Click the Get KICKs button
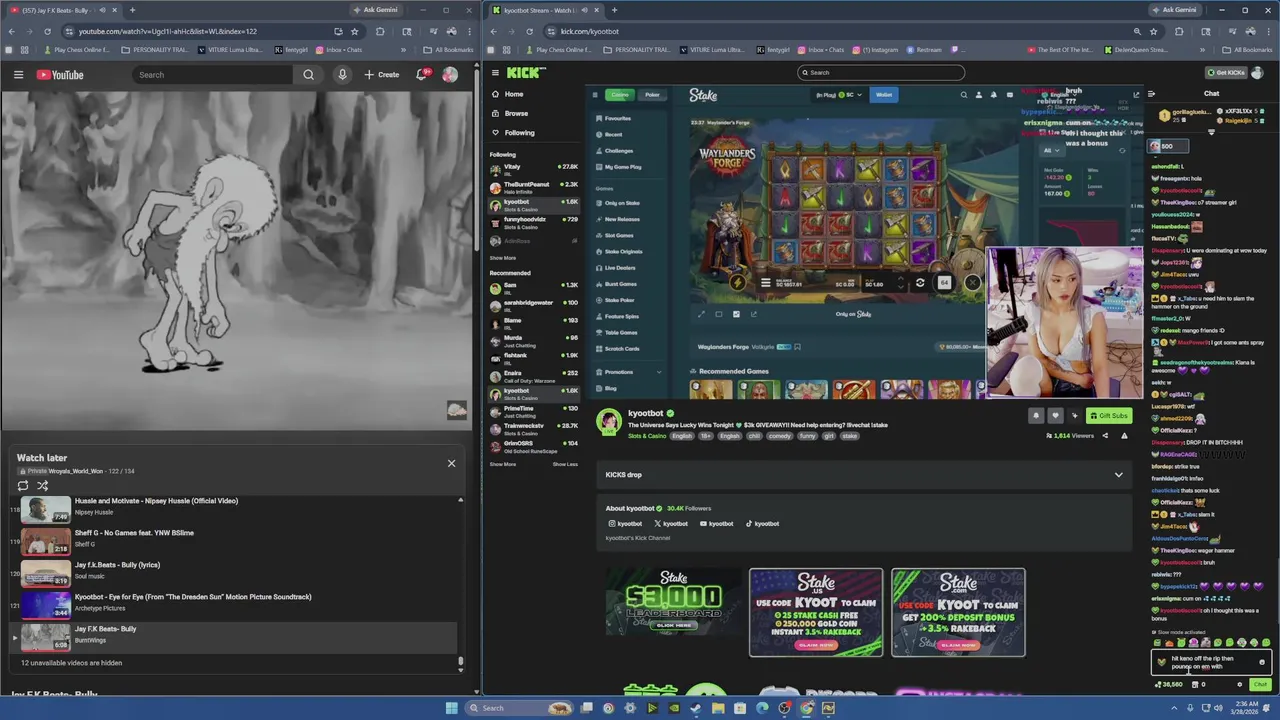This screenshot has width=1280, height=720. tap(1226, 73)
